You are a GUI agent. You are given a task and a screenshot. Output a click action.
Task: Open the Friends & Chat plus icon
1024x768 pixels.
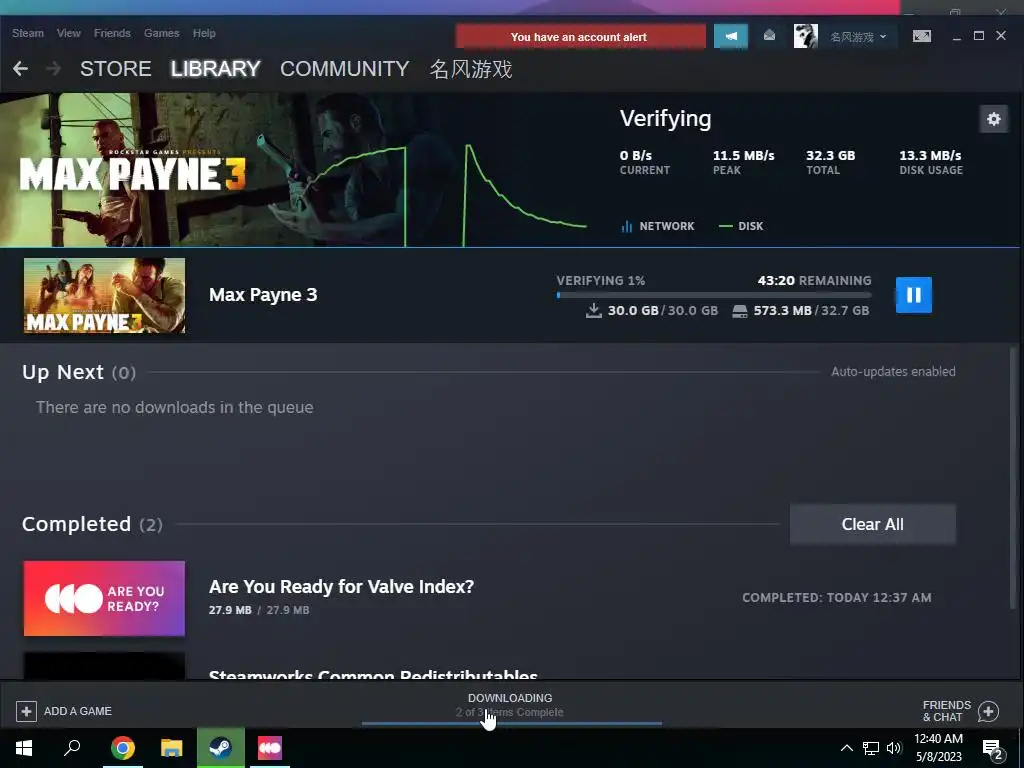988,711
